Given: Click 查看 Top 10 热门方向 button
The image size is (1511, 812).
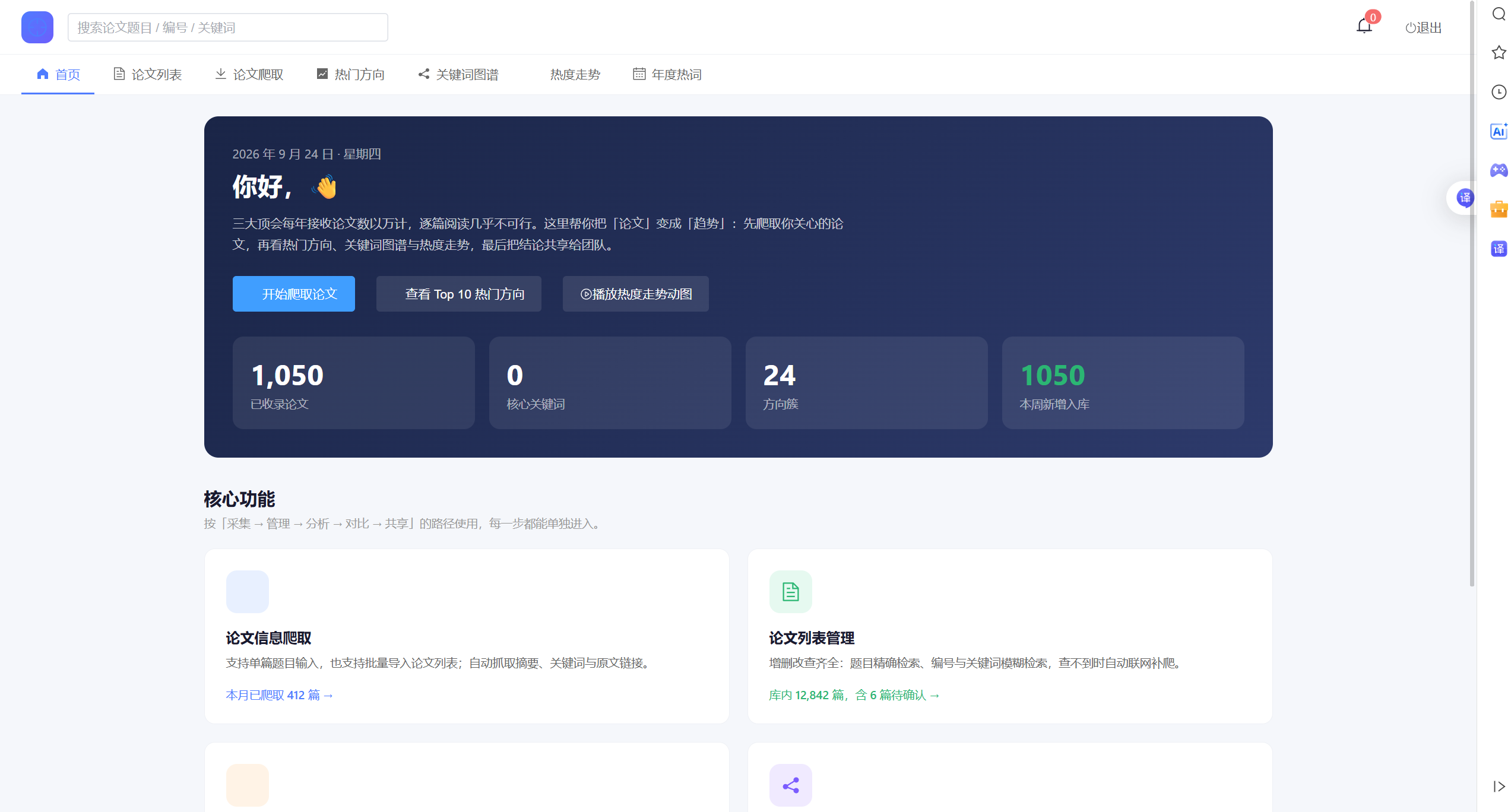Looking at the screenshot, I should tap(459, 294).
